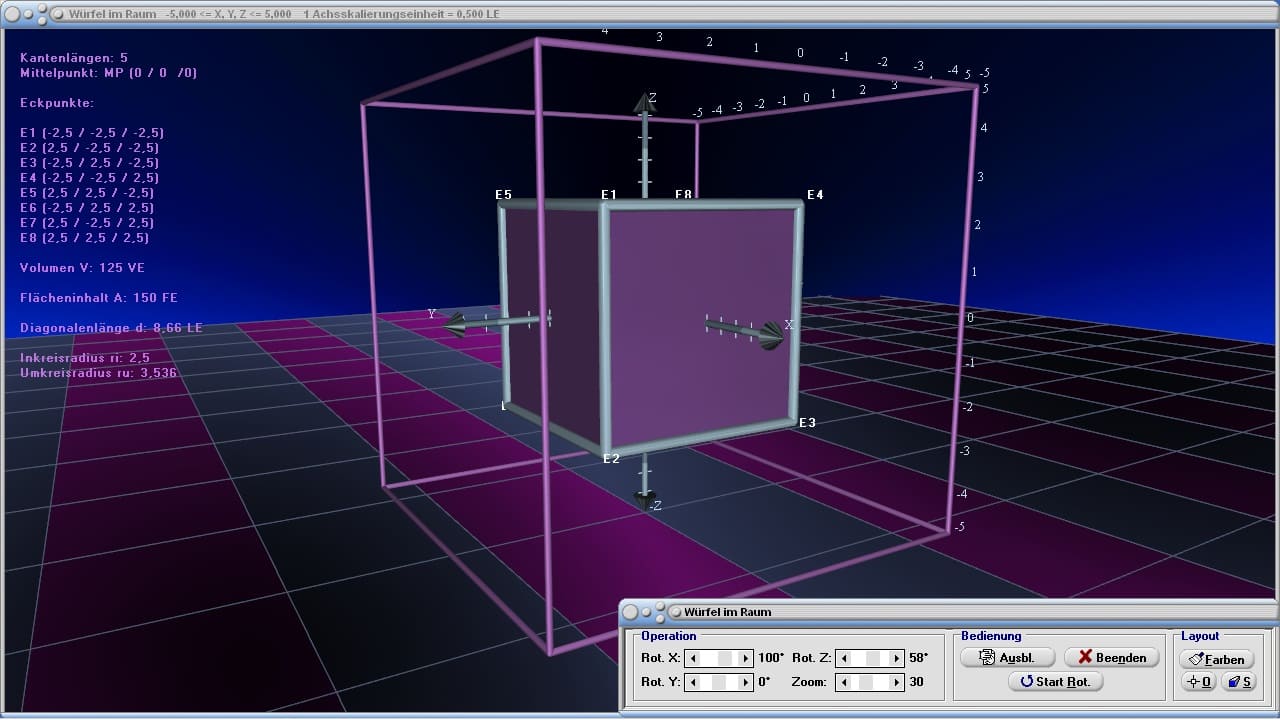Viewport: 1280px width, 720px height.
Task: Click the 'Mittelpunkt: MP (0 / 0 /0)' line
Action: pos(109,73)
